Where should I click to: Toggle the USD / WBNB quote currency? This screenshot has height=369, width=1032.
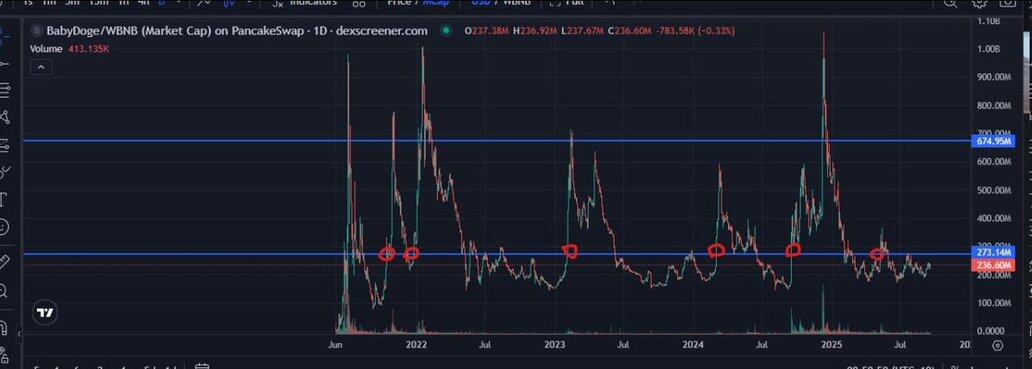(500, 3)
